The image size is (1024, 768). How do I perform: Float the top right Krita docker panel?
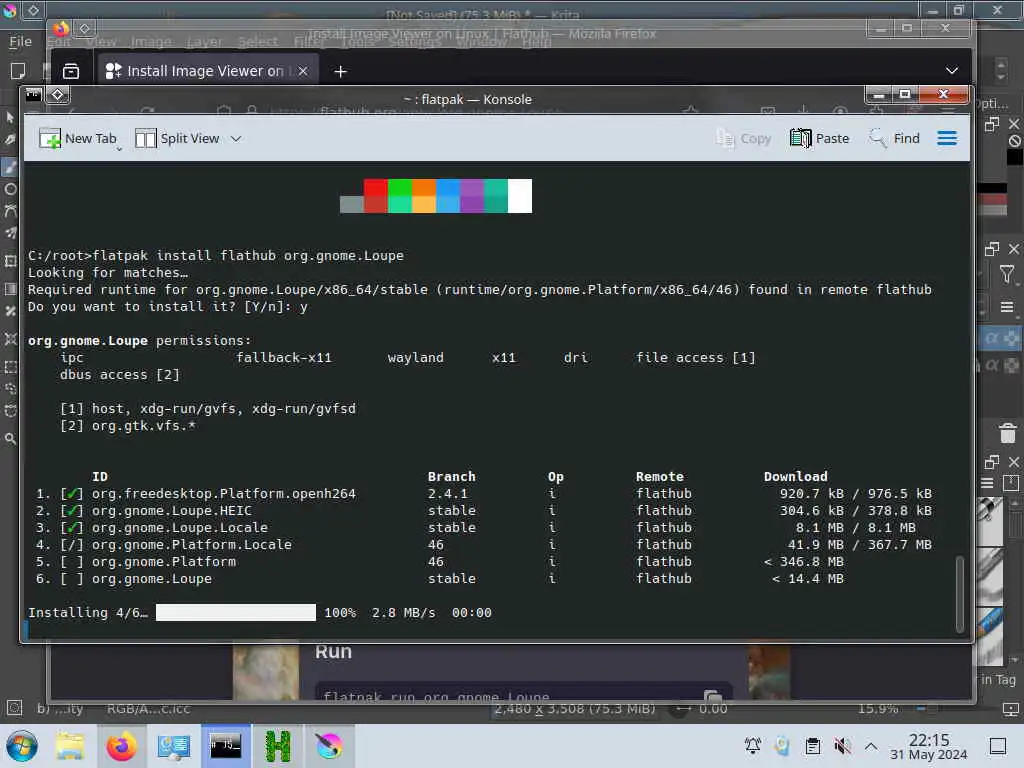(x=992, y=124)
